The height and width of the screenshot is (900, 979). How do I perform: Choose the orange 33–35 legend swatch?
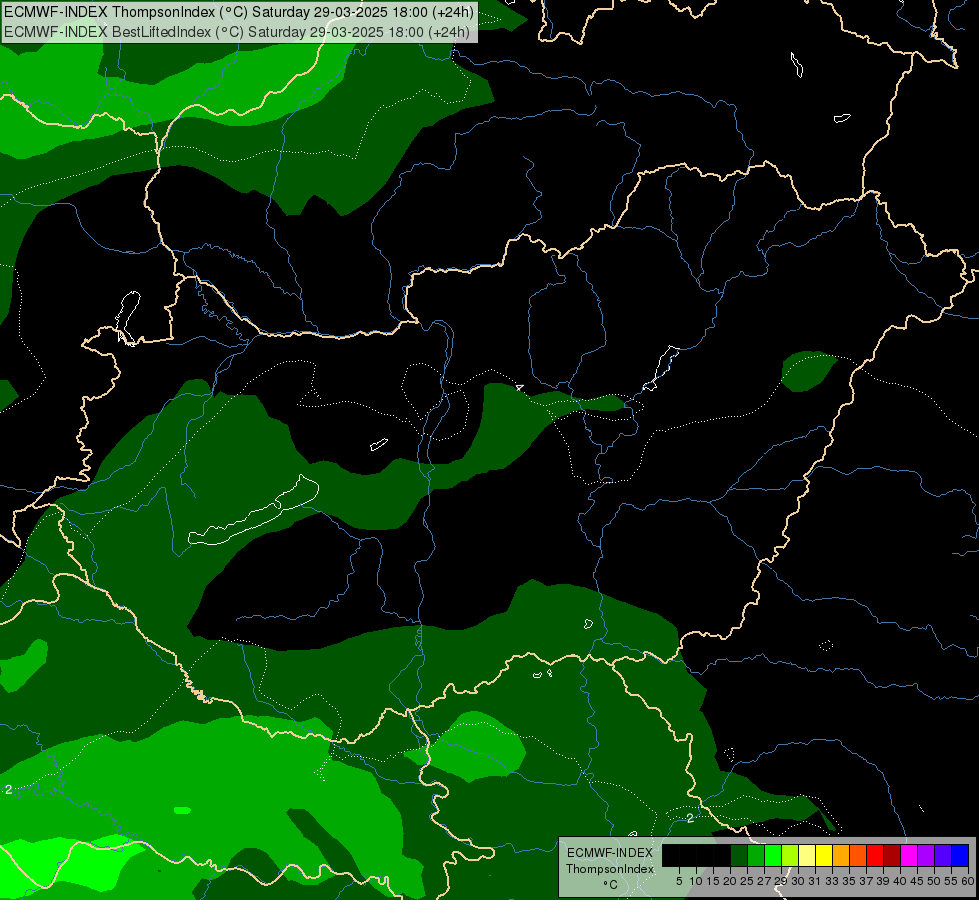pos(841,856)
